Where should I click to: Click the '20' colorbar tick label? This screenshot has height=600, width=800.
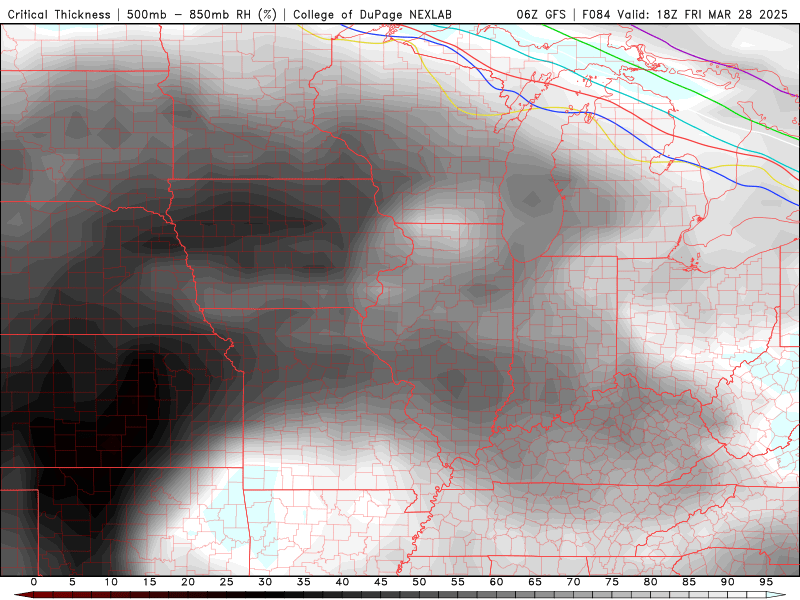click(x=188, y=582)
